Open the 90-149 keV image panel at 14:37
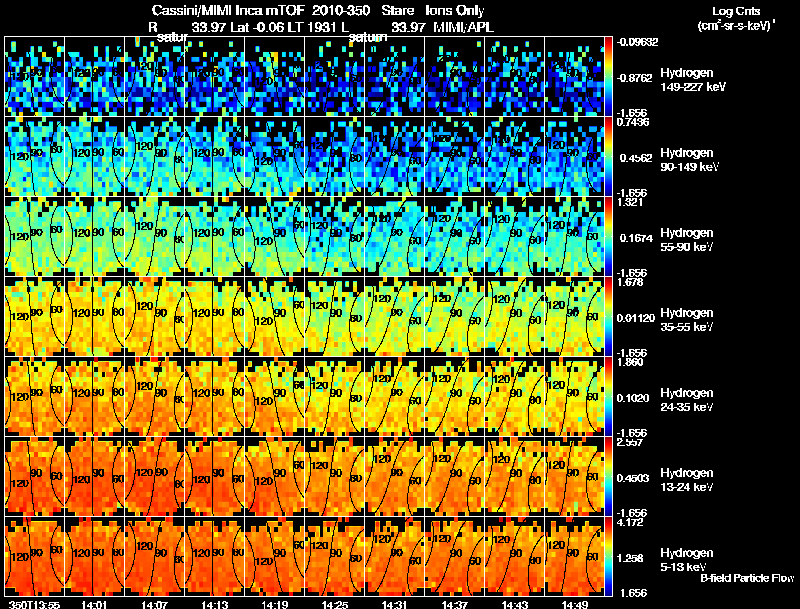800x609 pixels. point(455,156)
